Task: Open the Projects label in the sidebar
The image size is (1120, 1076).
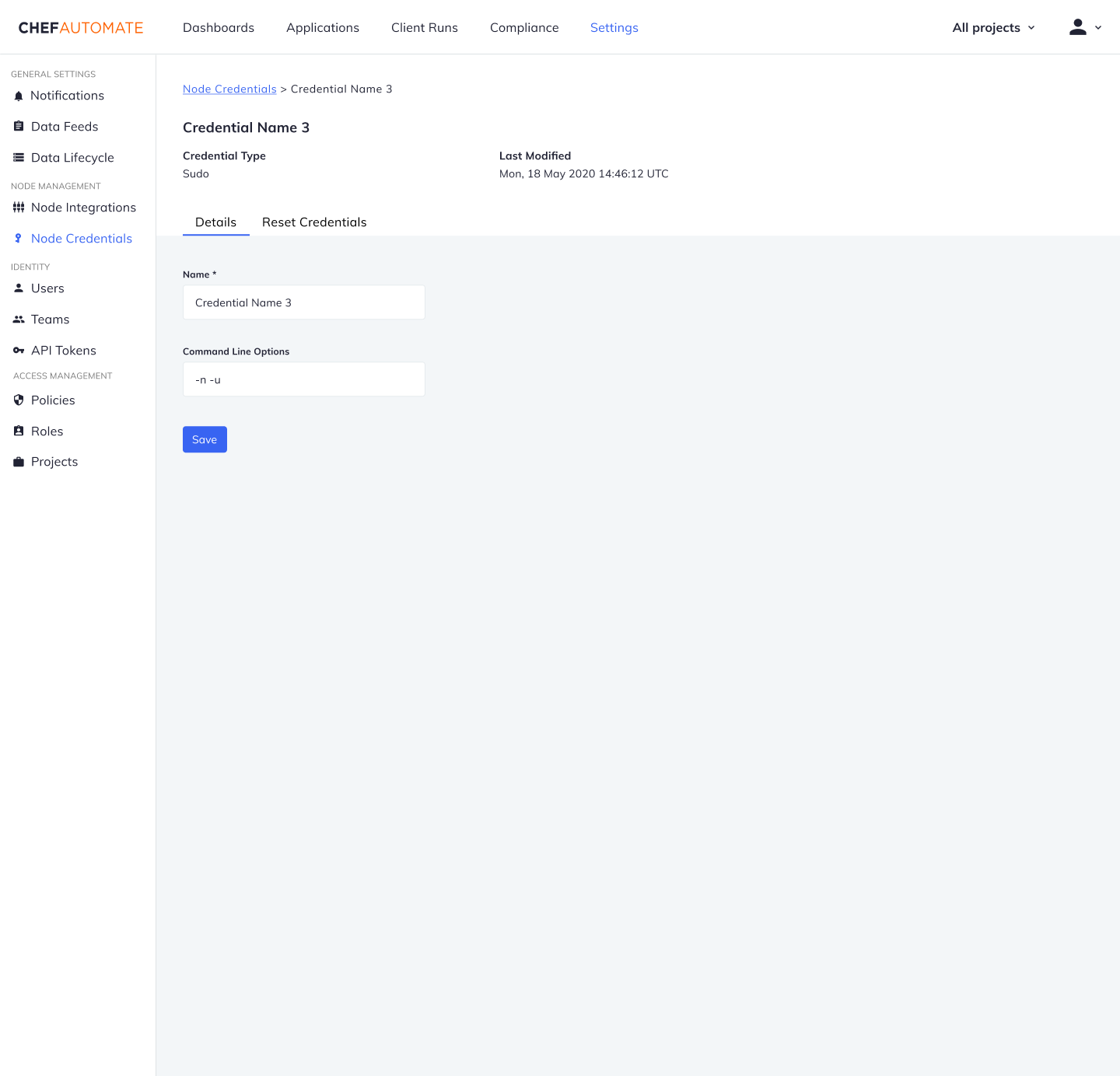Action: (x=54, y=462)
